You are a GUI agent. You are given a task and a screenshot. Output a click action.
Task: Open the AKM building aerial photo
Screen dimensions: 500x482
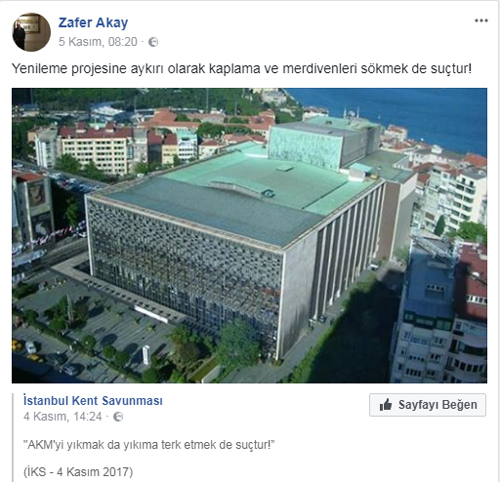click(249, 235)
